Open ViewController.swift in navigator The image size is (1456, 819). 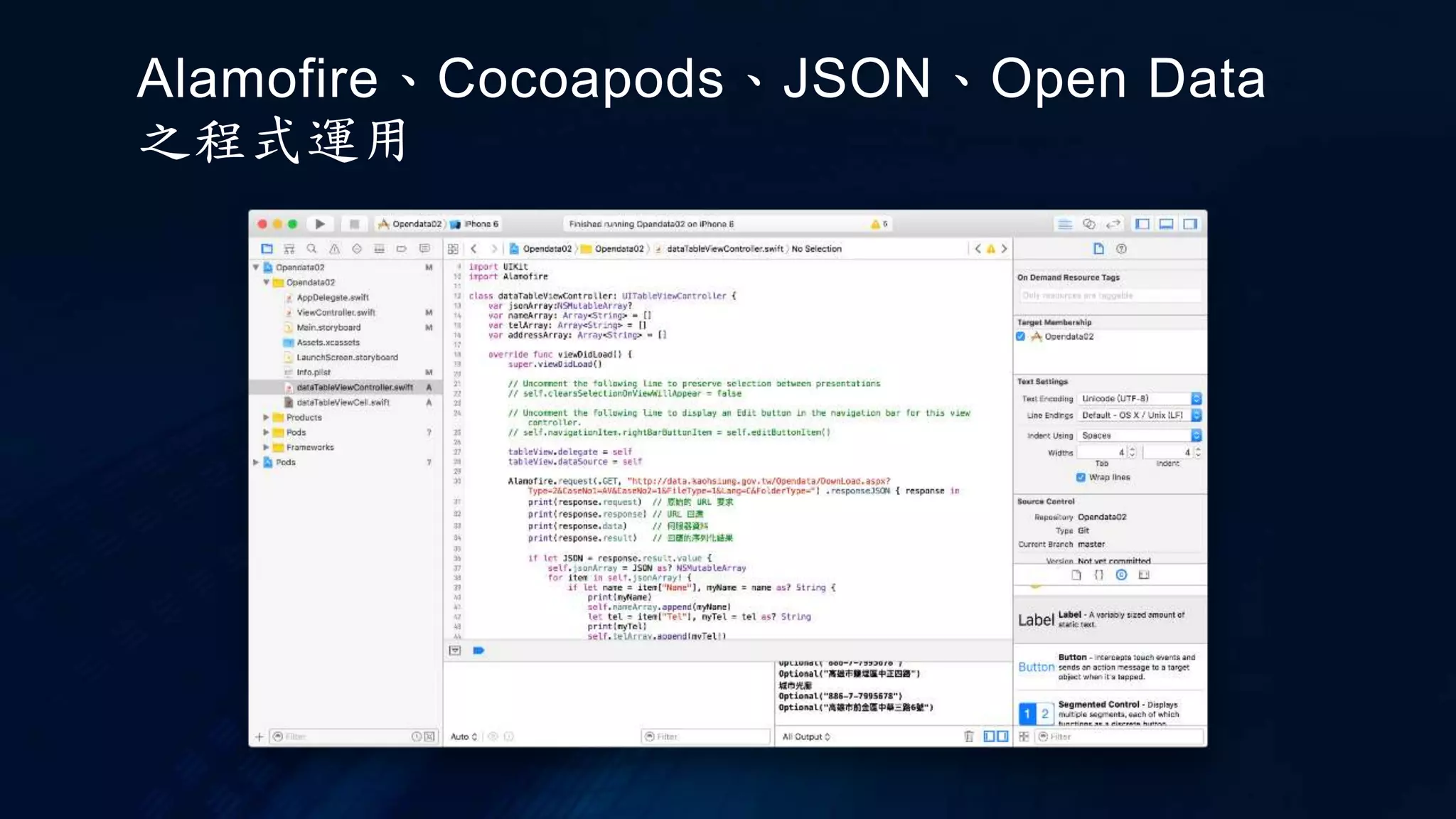[336, 312]
